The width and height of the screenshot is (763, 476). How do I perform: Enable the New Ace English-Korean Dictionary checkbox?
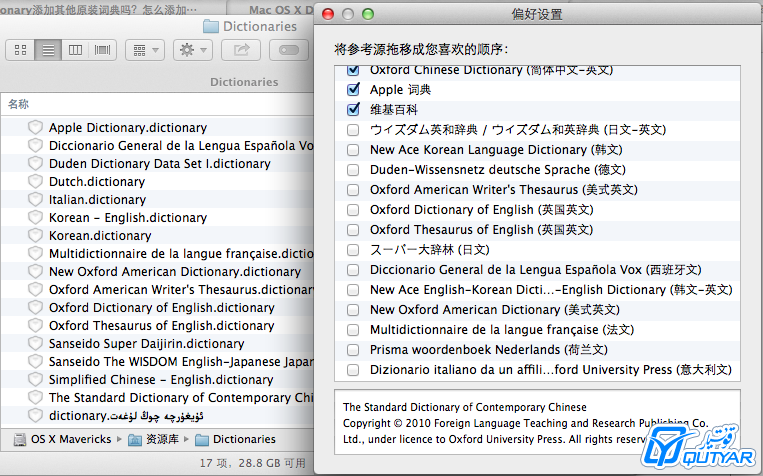pos(353,290)
